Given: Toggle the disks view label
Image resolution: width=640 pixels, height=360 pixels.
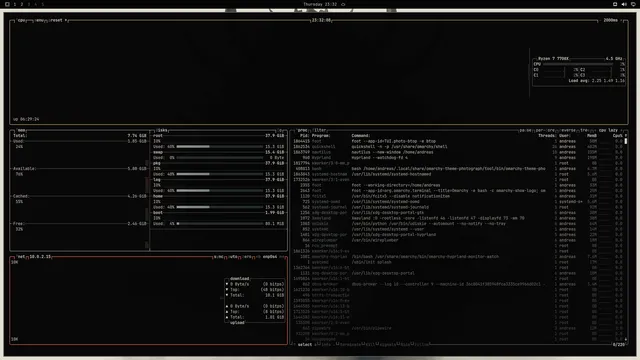Looking at the screenshot, I should 162,130.
